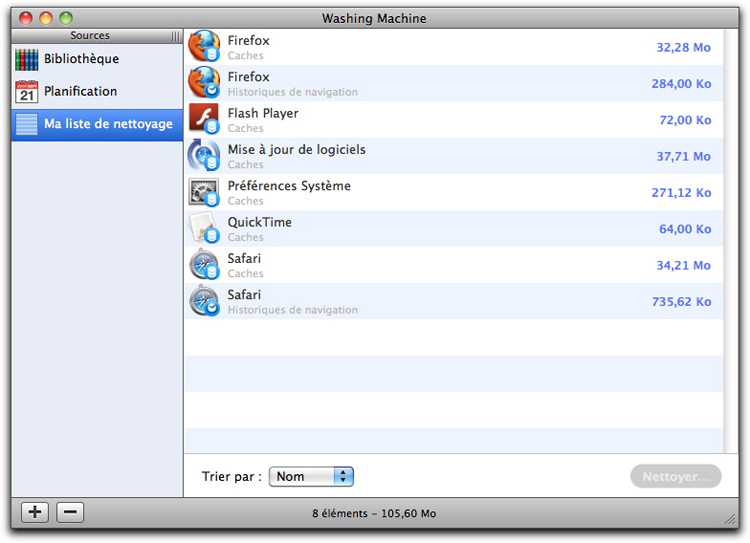Click the Ma liste de nettoyage list icon

[x=27, y=124]
